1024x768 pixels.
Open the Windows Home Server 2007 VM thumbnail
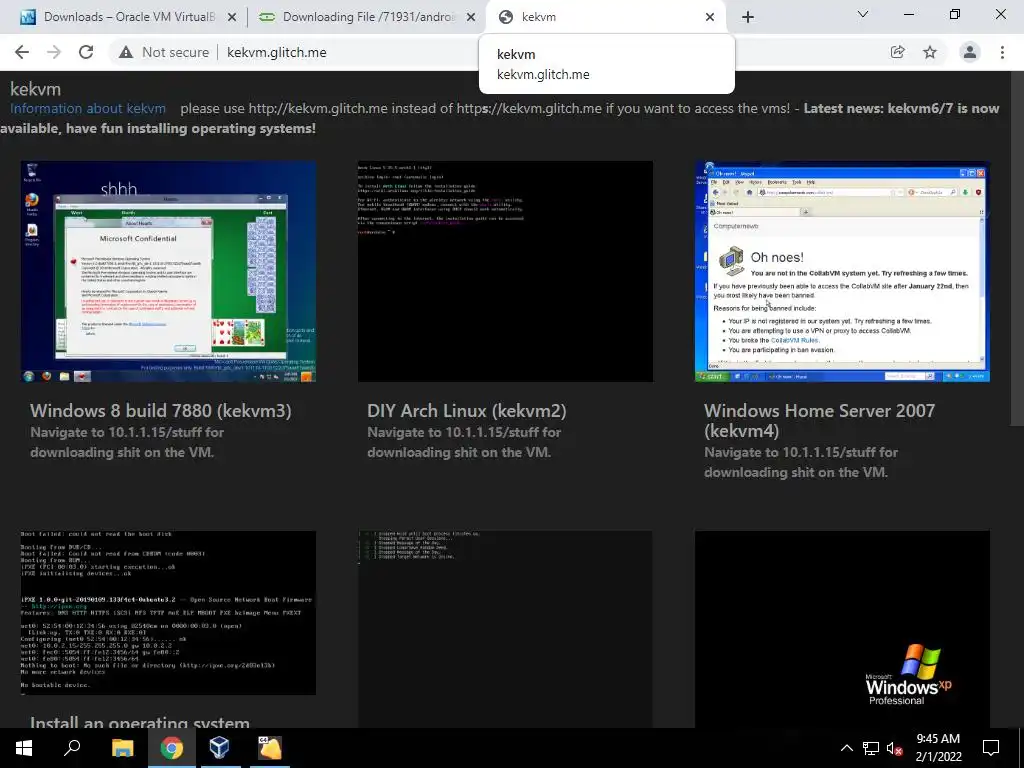tap(842, 271)
